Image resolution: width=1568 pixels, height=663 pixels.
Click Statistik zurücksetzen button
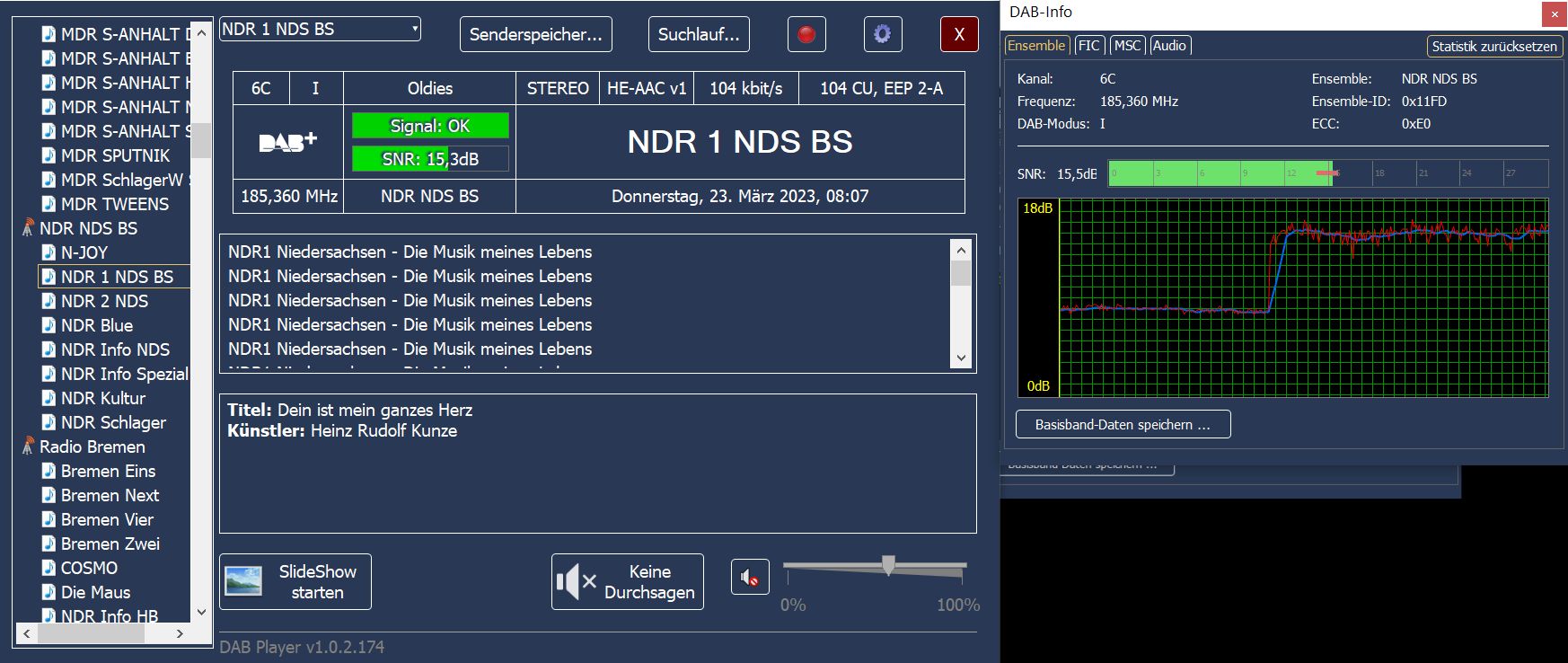(1493, 47)
